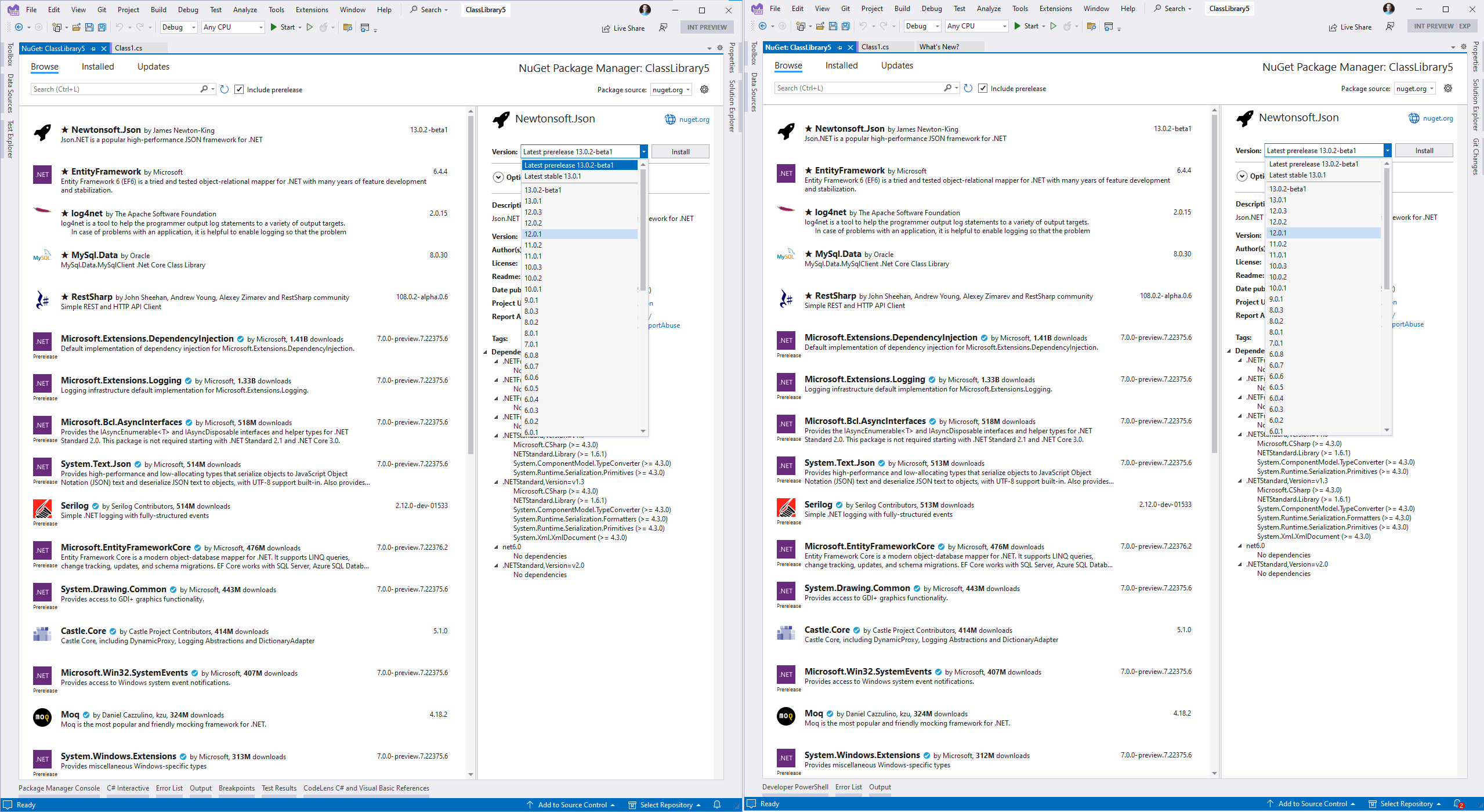This screenshot has height=812, width=1484.
Task: Open Any CPU platform dropdown in left window
Action: point(233,27)
